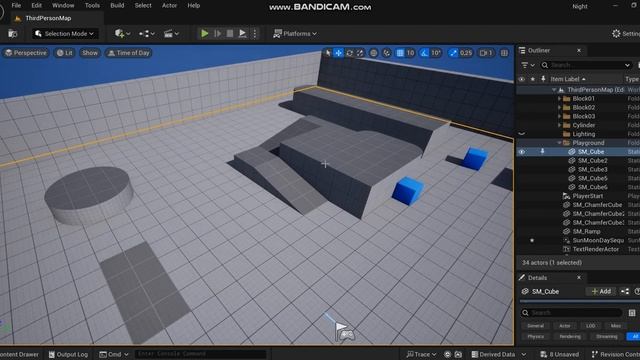The width and height of the screenshot is (640, 360).
Task: Toggle scale snapping icon
Action: coord(453,53)
